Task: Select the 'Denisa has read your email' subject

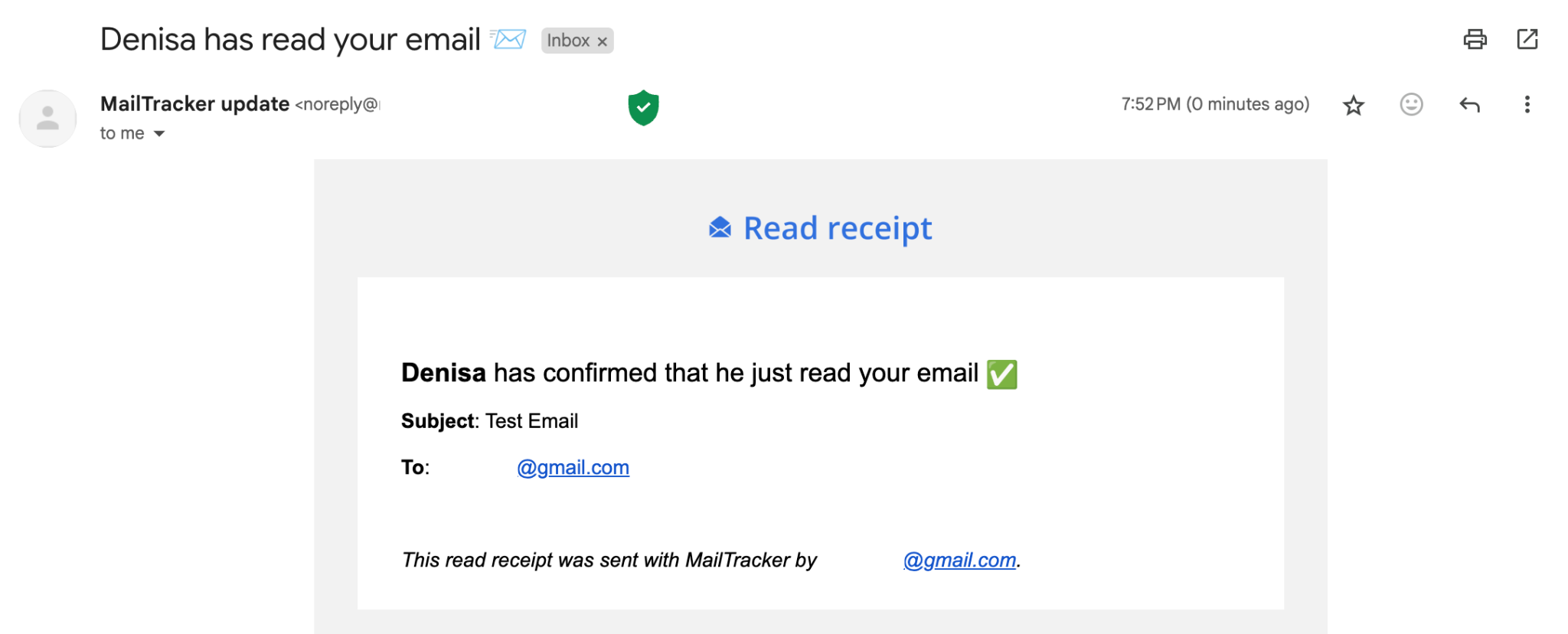Action: (x=289, y=38)
